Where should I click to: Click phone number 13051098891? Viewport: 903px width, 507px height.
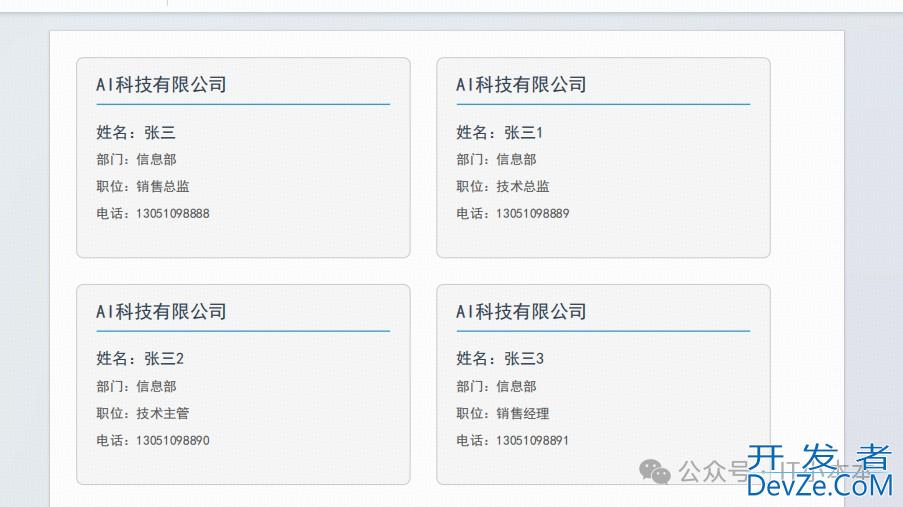tap(533, 440)
